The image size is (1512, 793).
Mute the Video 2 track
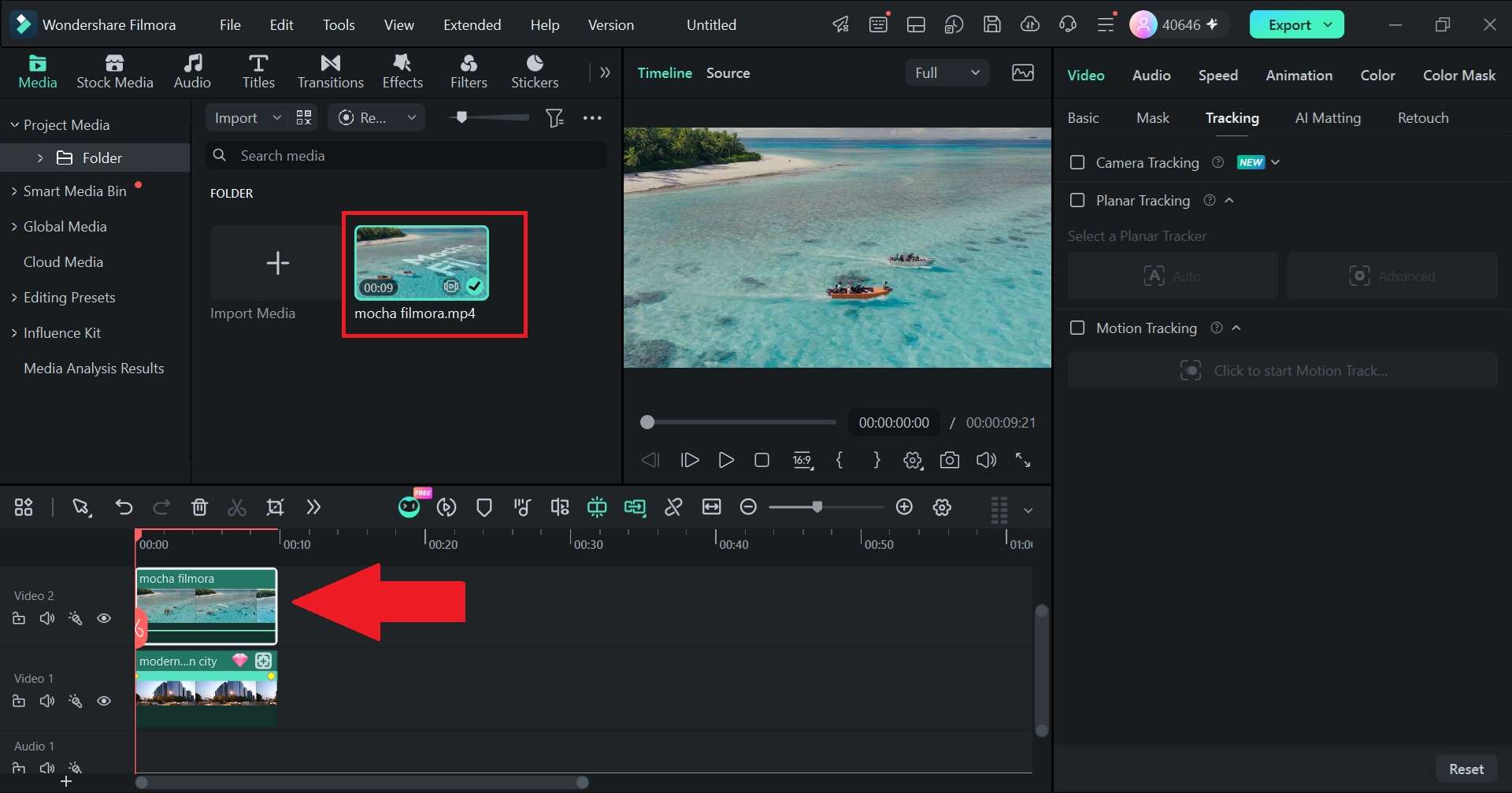(47, 618)
